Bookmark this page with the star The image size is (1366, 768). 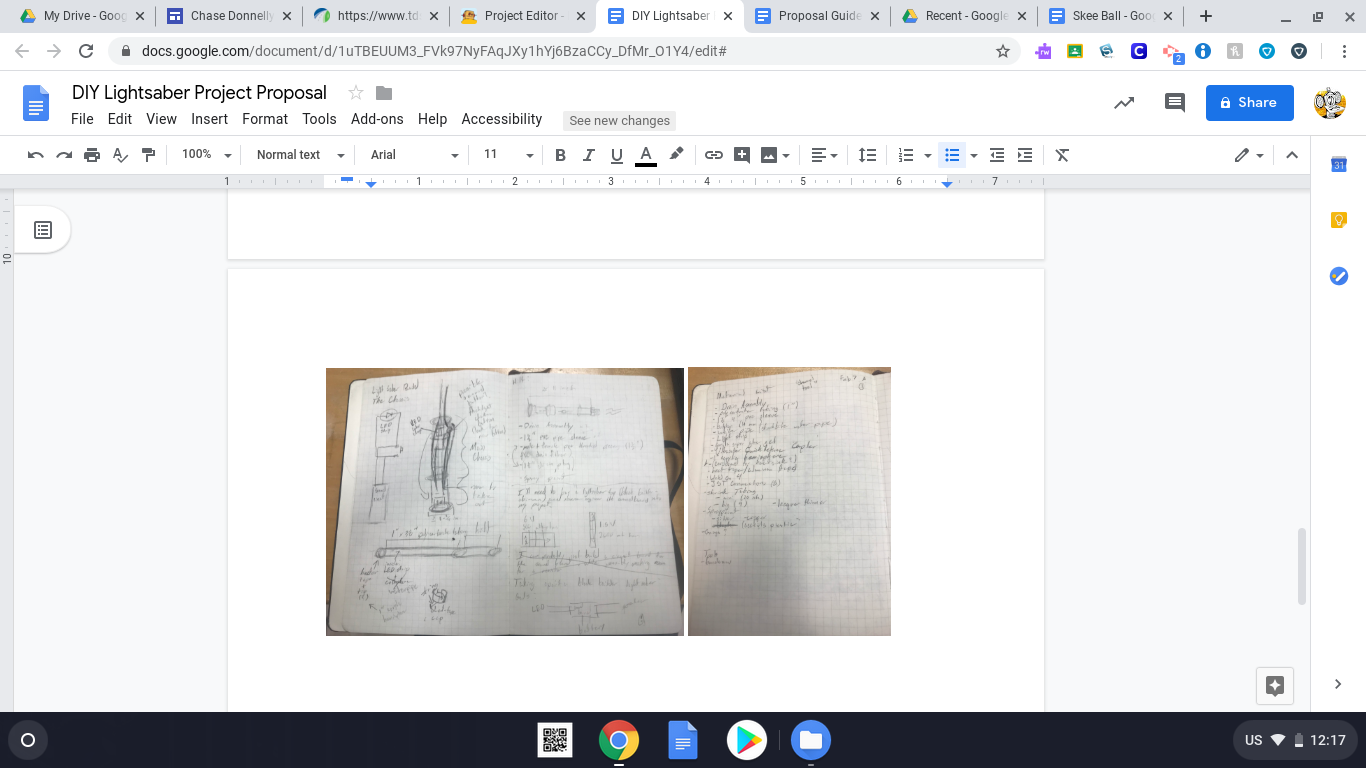pyautogui.click(x=1003, y=51)
